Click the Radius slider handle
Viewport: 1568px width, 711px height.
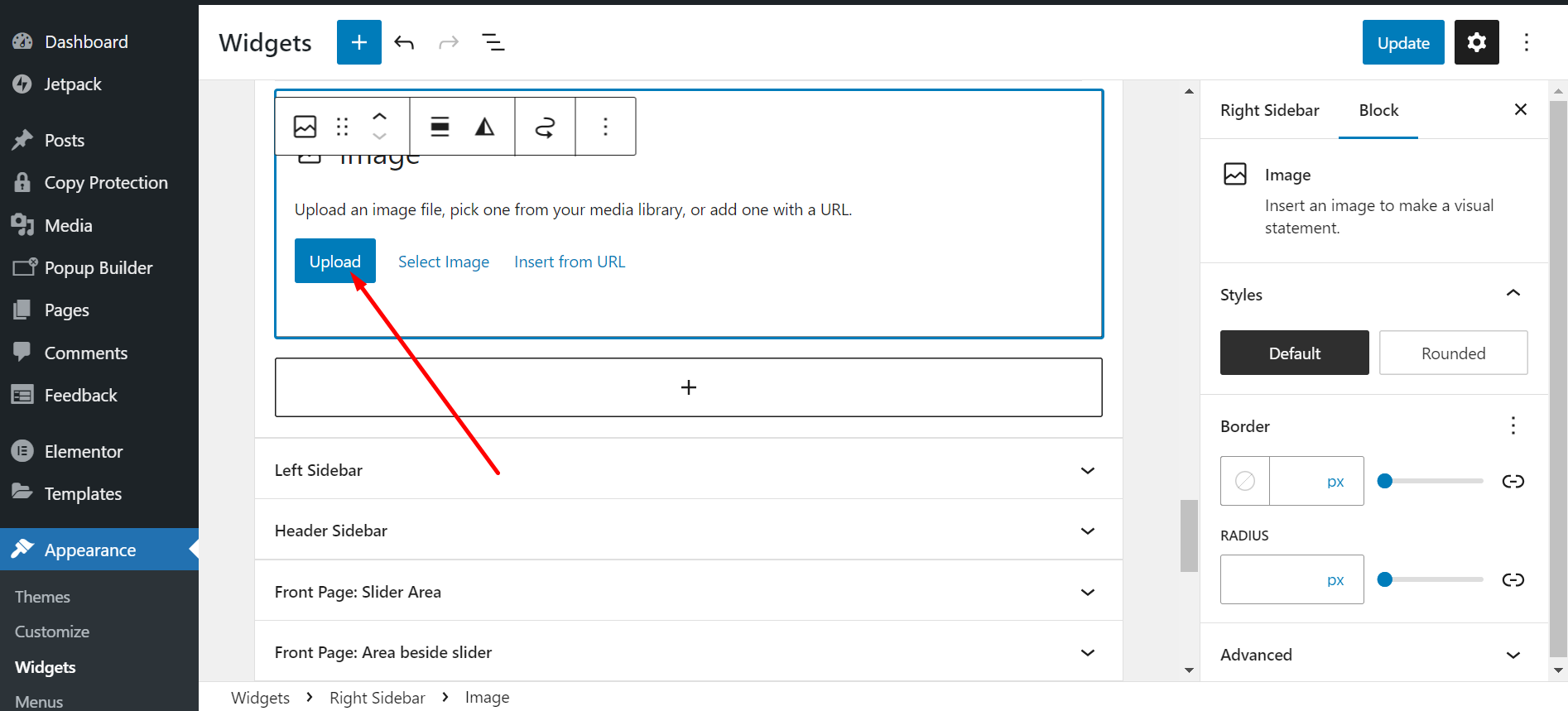point(1385,579)
